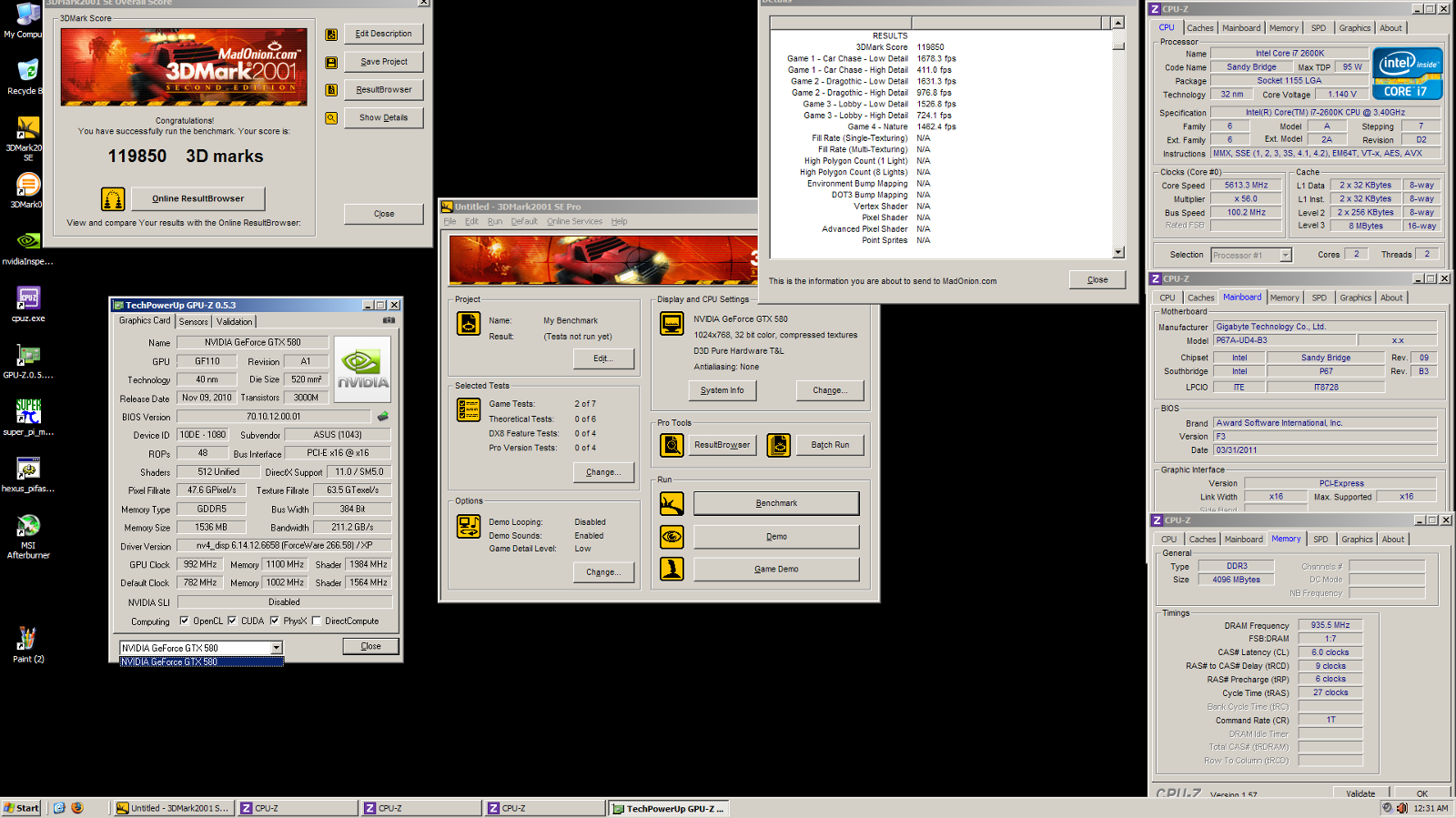Click the Options icon in 3DMark2001
The width and height of the screenshot is (1456, 818).
coord(469,526)
